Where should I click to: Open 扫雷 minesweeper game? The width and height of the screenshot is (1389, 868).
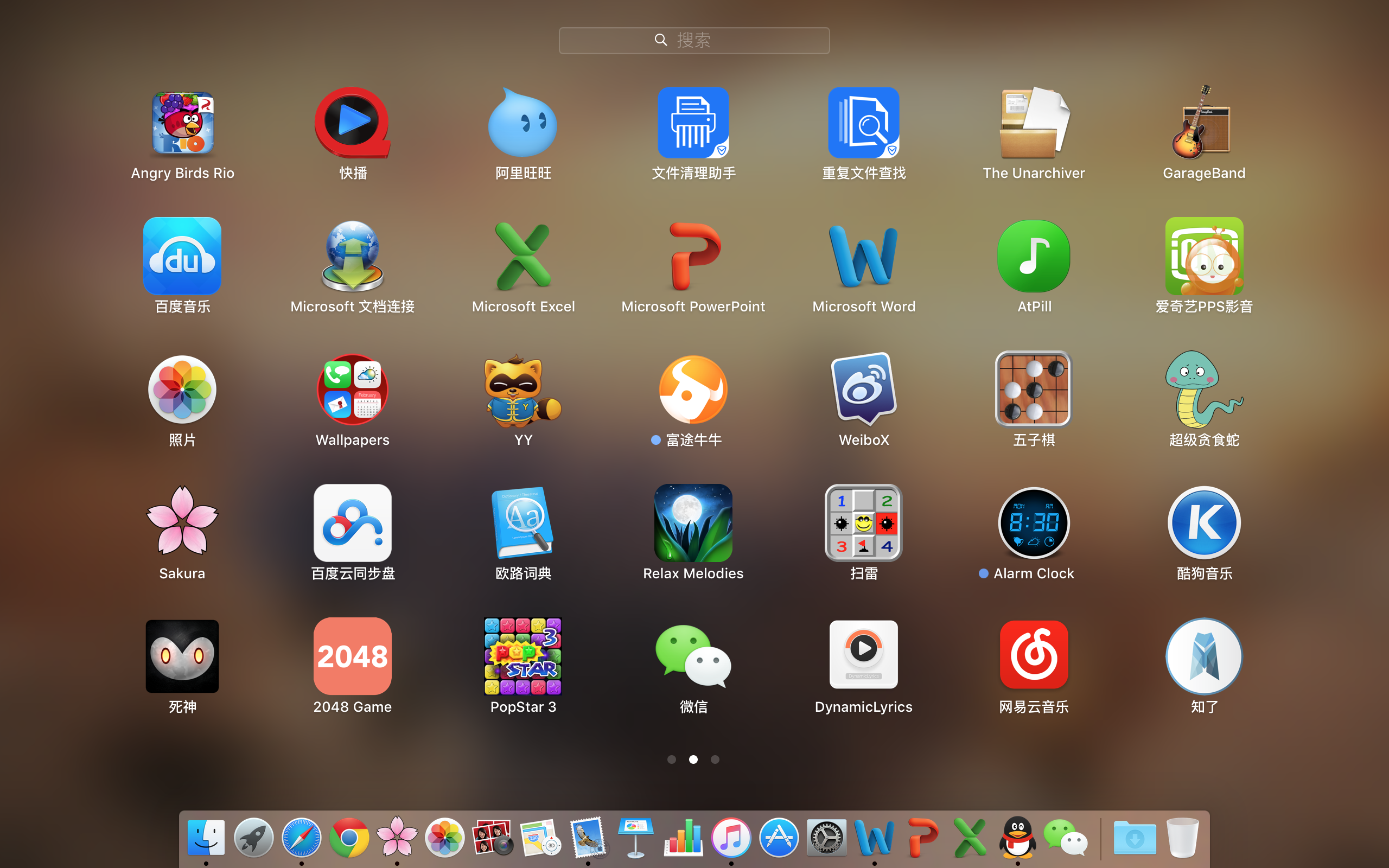click(x=863, y=522)
